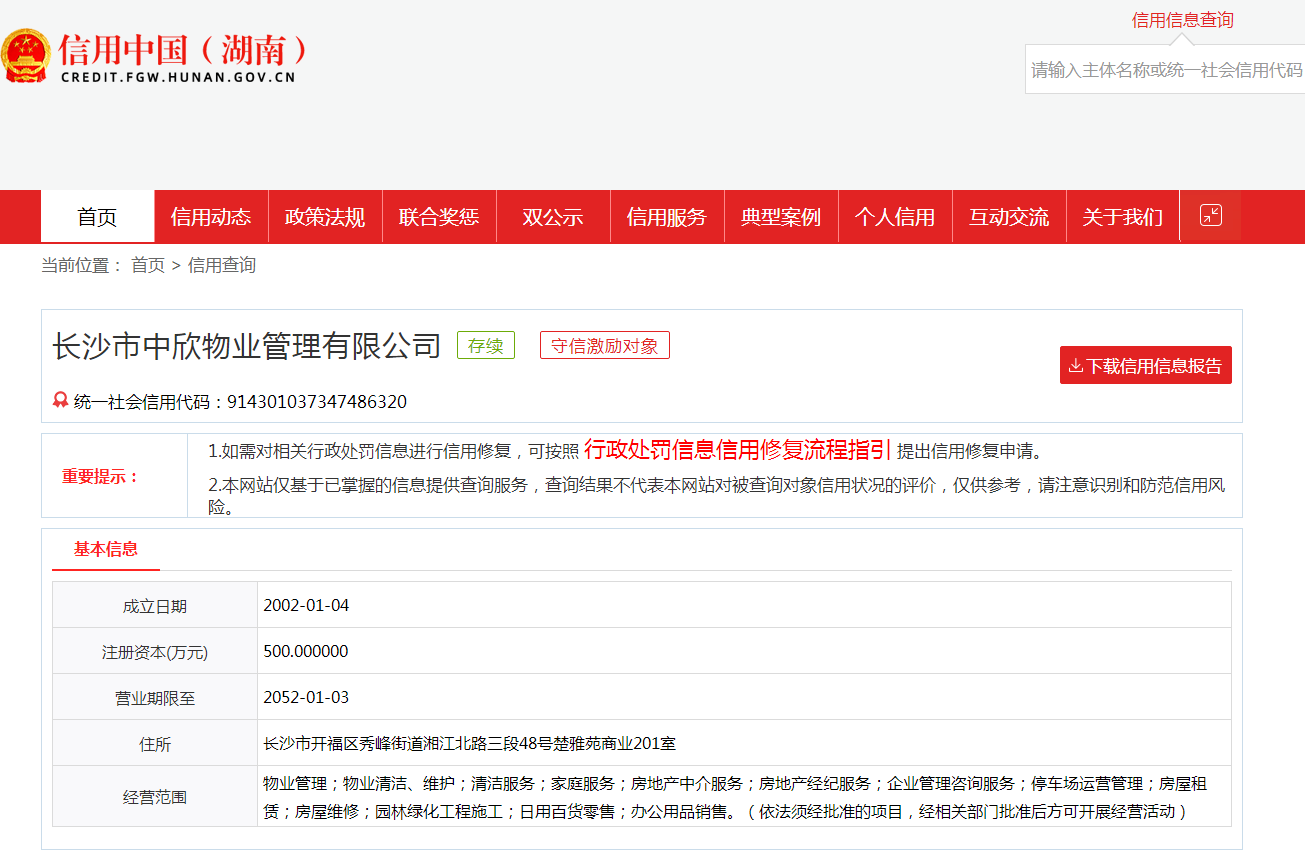Click the 首页 breadcrumb link

[x=148, y=265]
